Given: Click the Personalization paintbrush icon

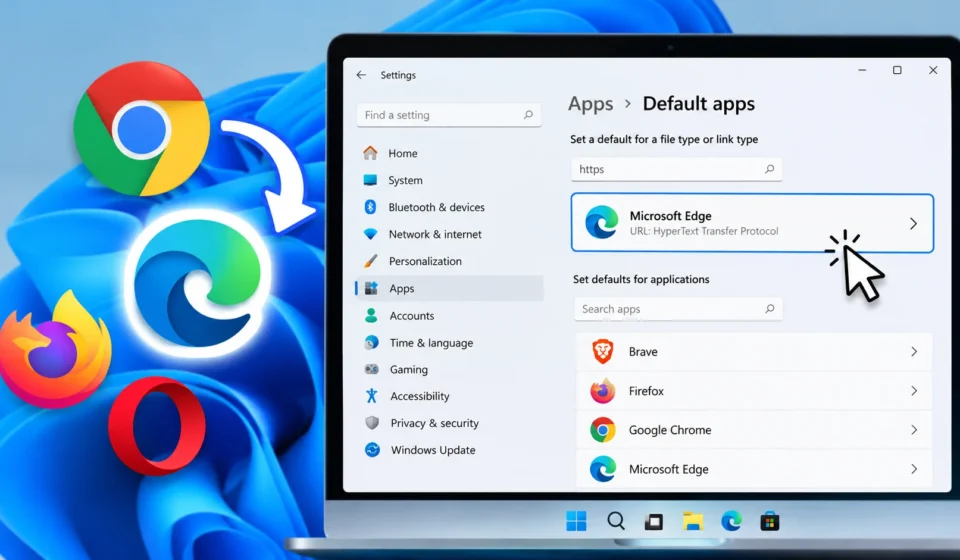Looking at the screenshot, I should (371, 261).
